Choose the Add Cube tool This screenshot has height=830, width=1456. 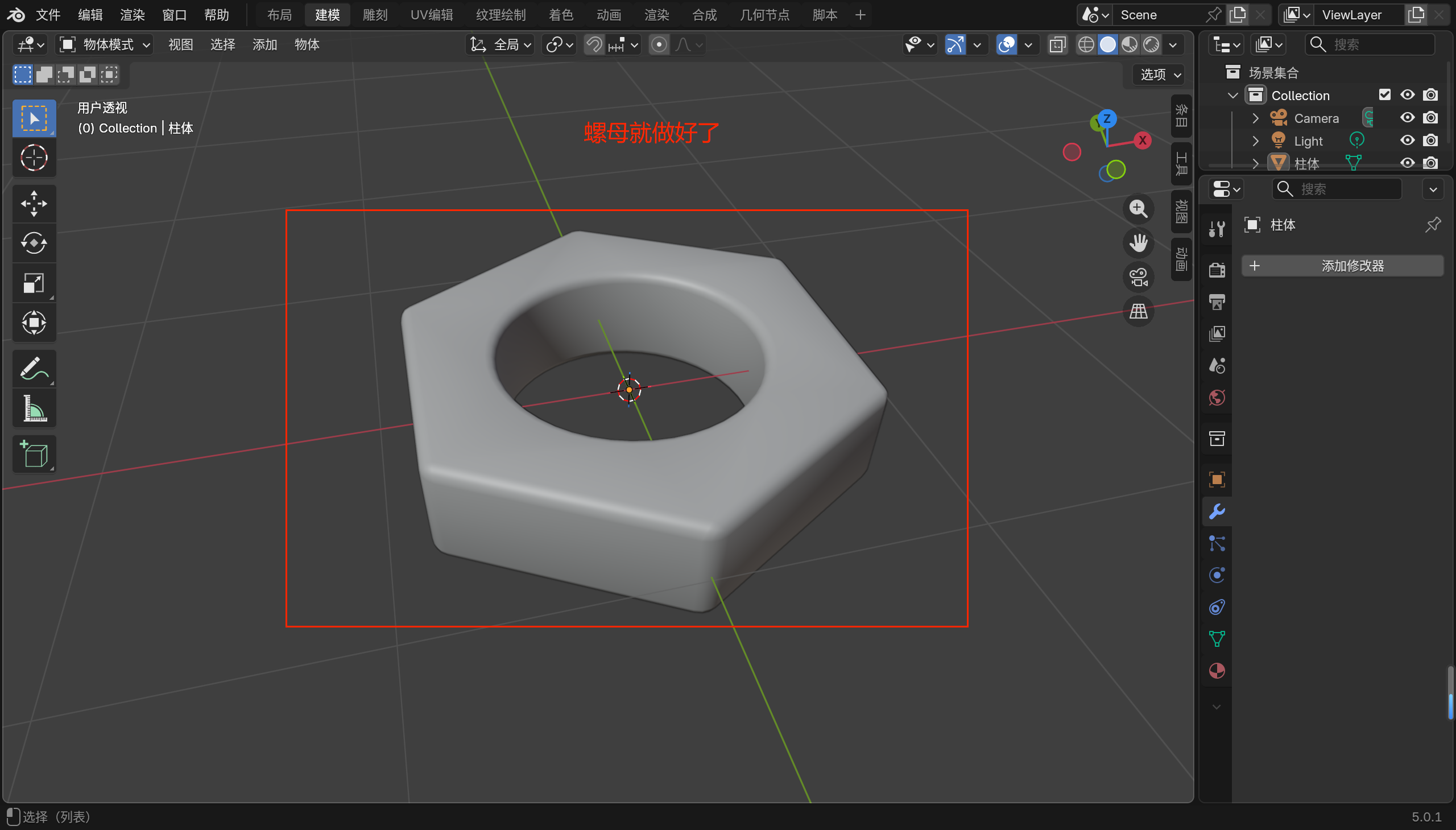34,455
